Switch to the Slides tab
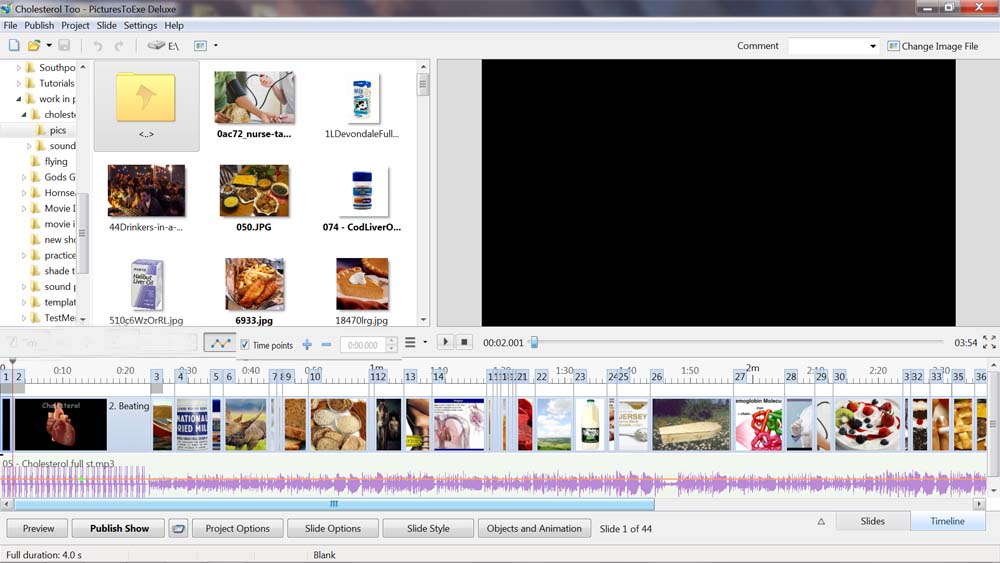This screenshot has width=1000, height=563. click(x=872, y=521)
